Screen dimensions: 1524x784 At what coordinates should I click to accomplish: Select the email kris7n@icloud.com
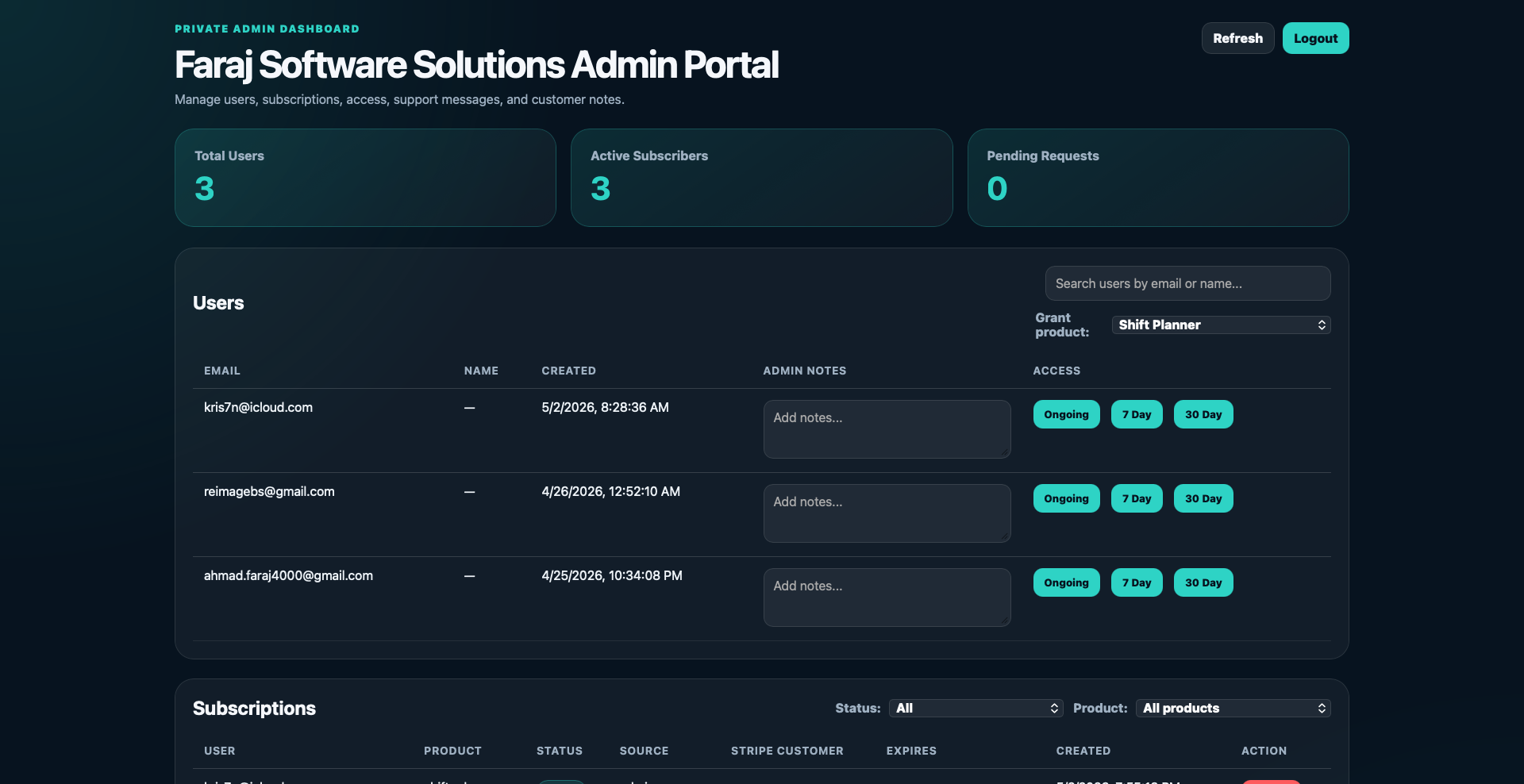tap(258, 407)
